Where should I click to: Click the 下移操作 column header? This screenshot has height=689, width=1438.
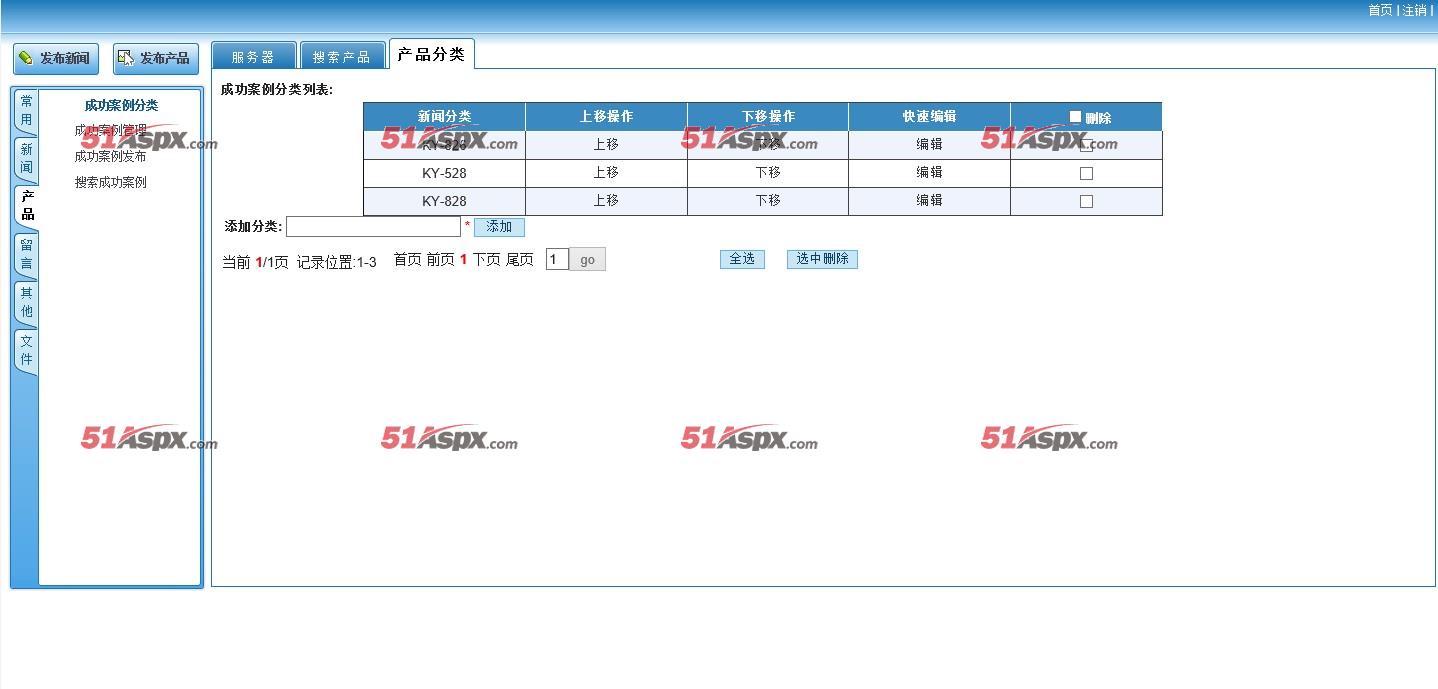coord(768,116)
